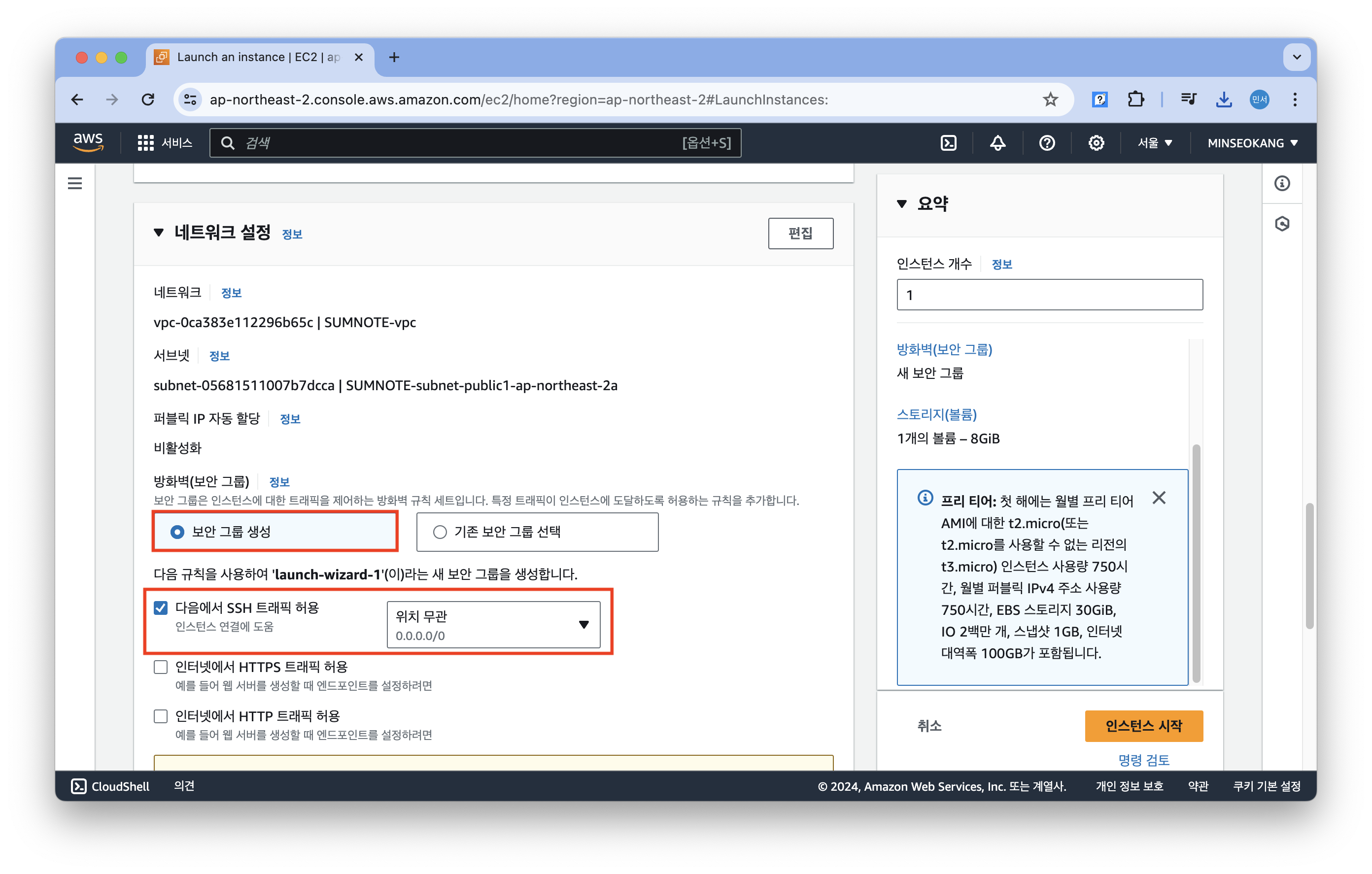Open the MINSEOKANG account menu

[x=1252, y=143]
